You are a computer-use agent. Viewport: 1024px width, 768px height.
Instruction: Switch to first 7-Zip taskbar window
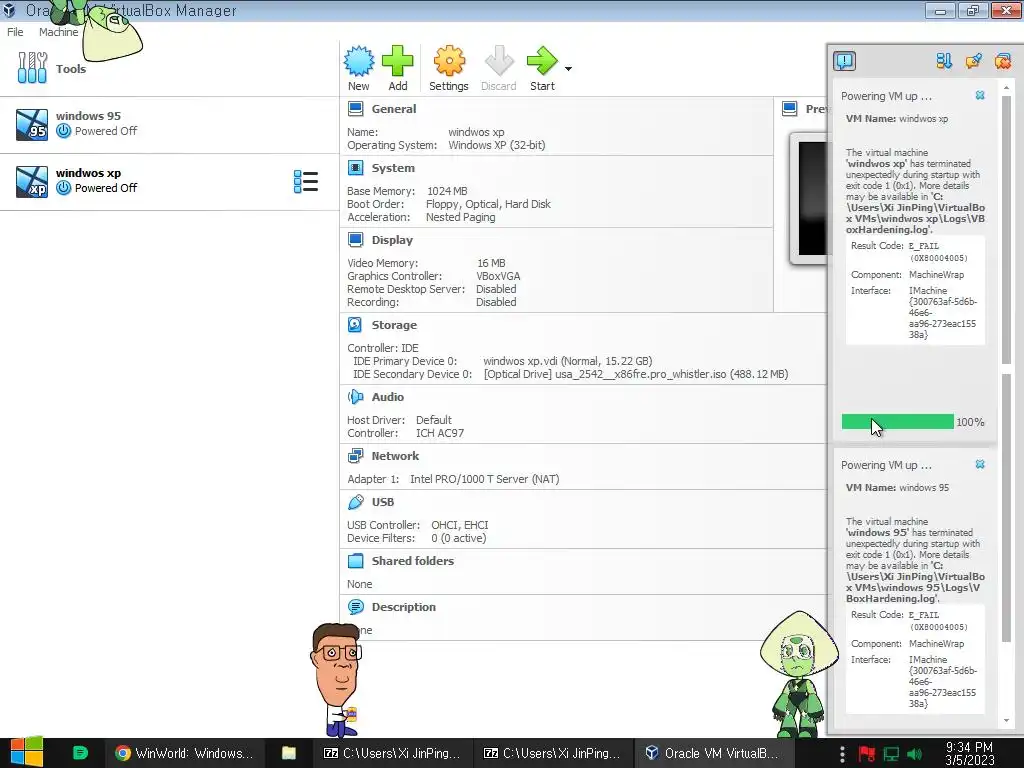click(392, 753)
